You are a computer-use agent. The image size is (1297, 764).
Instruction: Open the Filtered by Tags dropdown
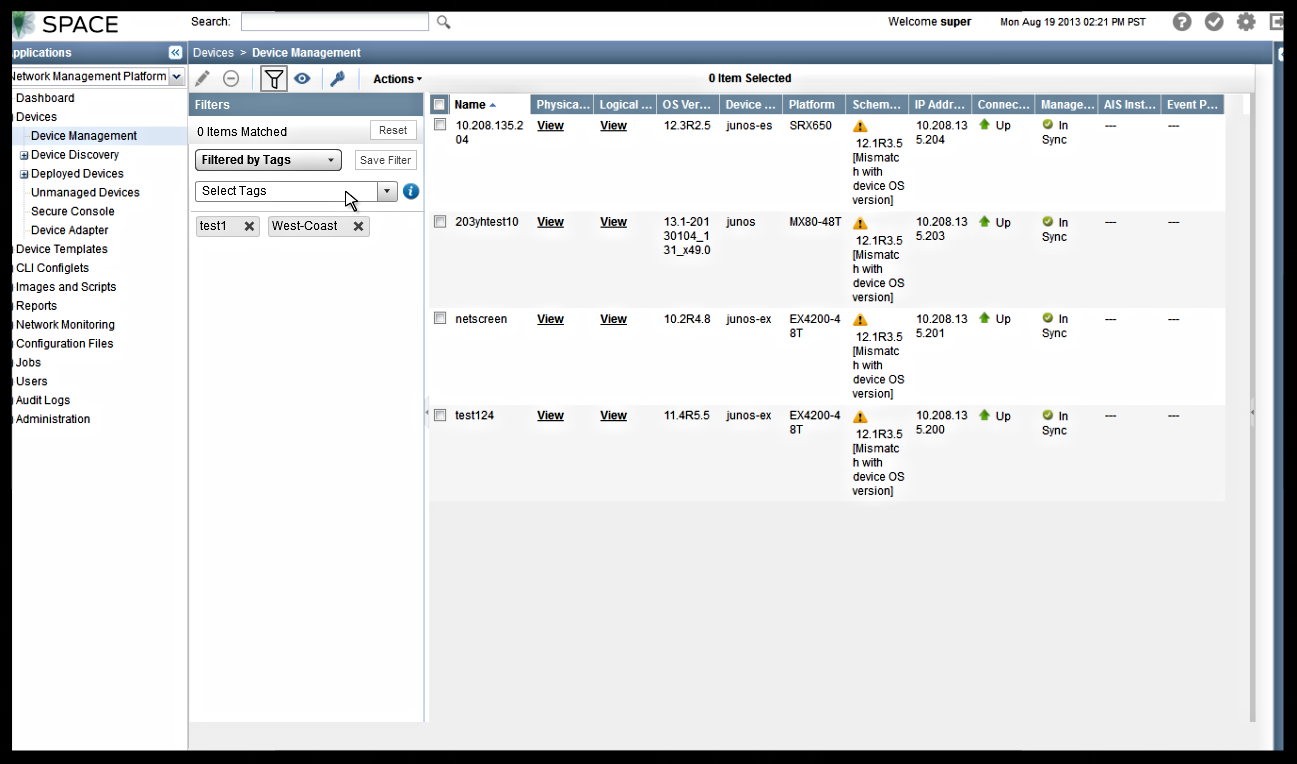pyautogui.click(x=268, y=160)
